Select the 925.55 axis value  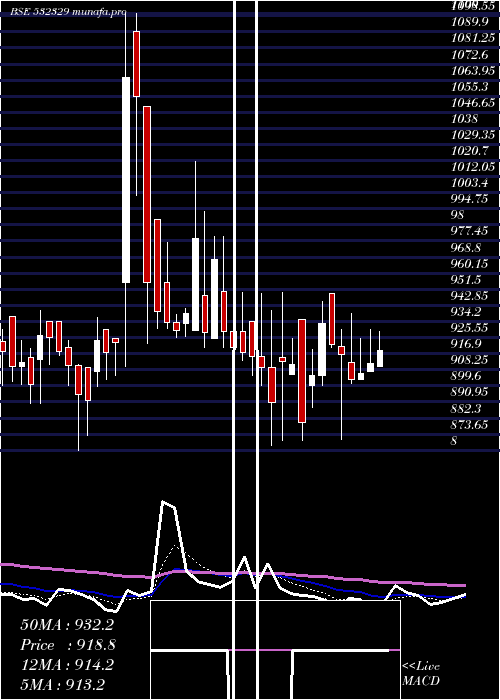pyautogui.click(x=471, y=327)
